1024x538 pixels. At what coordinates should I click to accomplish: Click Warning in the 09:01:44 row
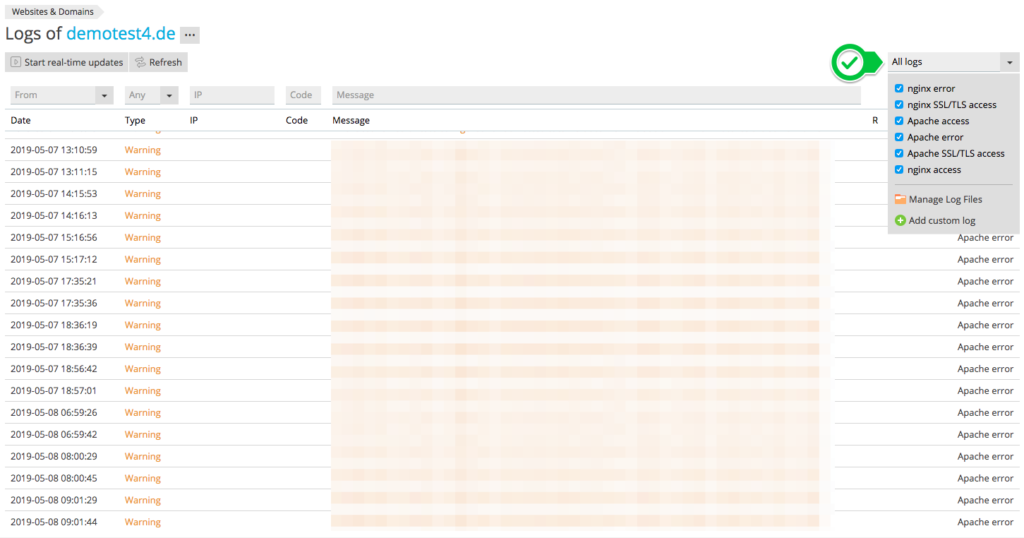tap(142, 522)
